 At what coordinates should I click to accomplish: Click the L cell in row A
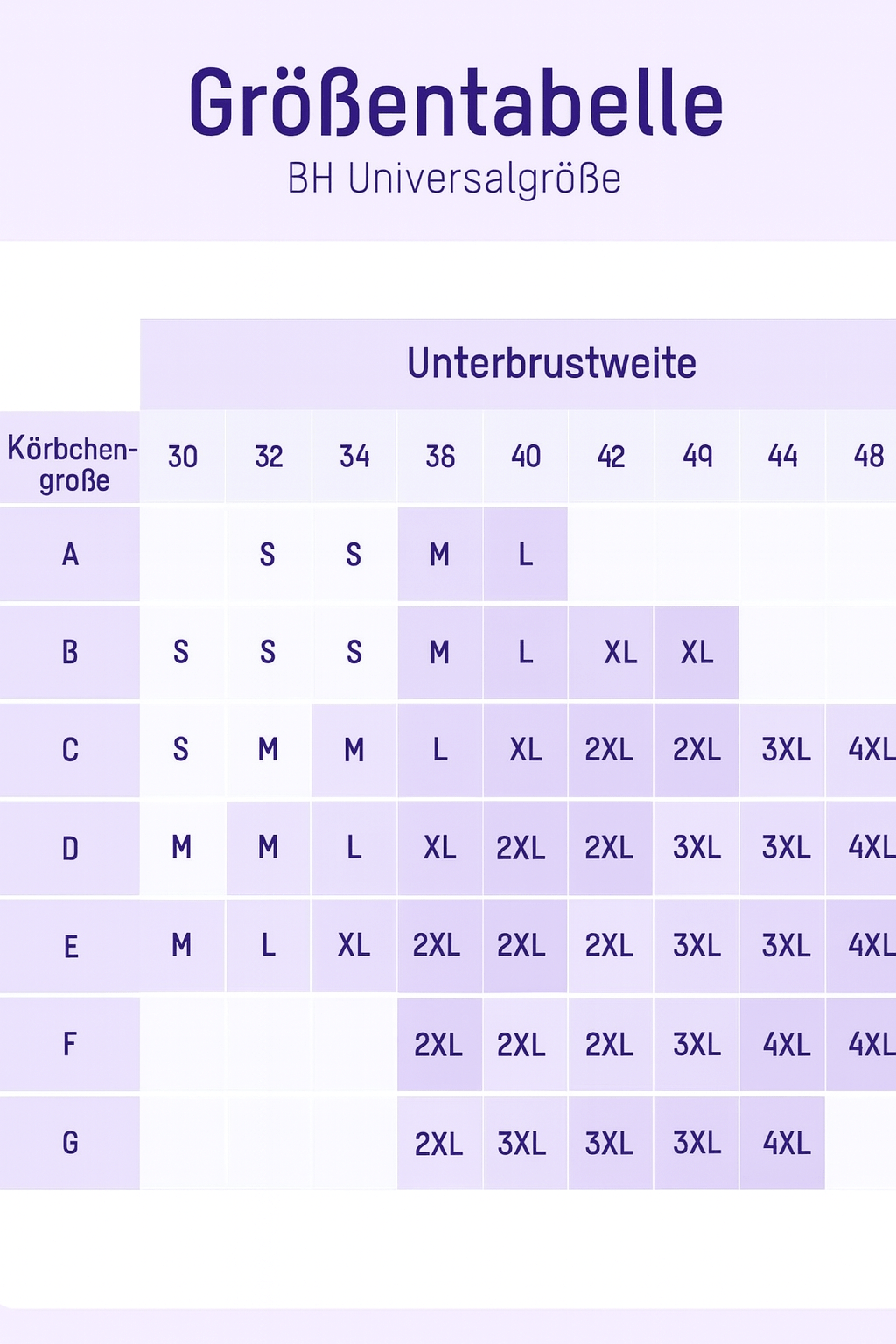click(526, 555)
